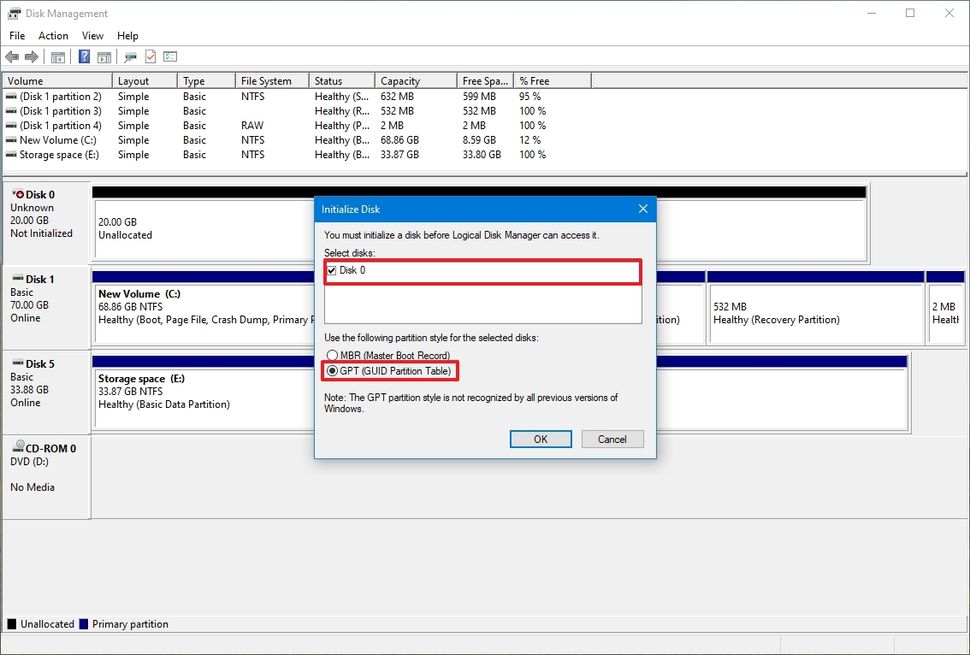This screenshot has width=970, height=655.
Task: Click the Show/Hide console tree toolbar icon
Action: pyautogui.click(x=60, y=57)
